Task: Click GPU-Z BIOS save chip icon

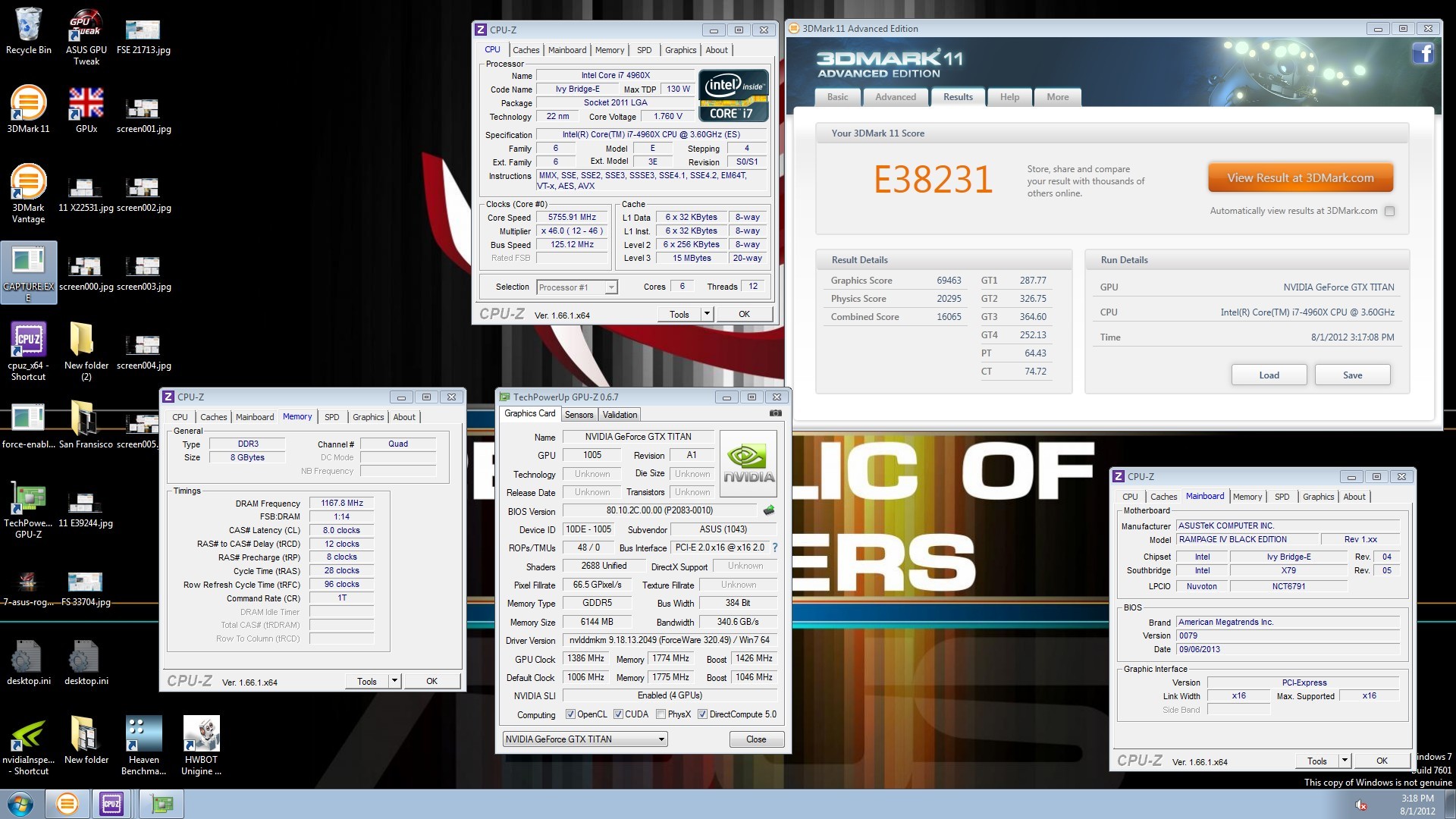Action: click(769, 510)
